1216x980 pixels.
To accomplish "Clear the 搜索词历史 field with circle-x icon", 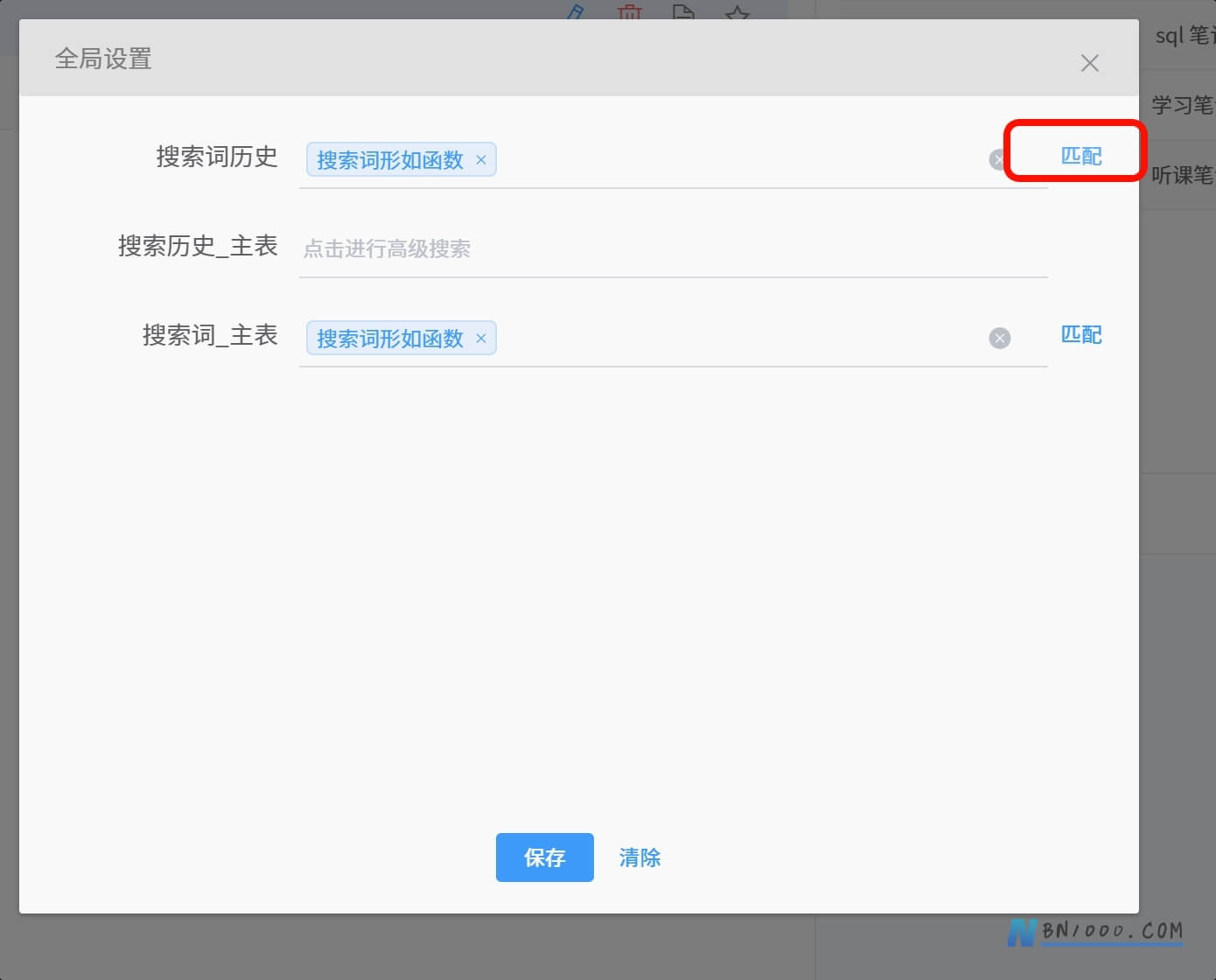I will click(998, 159).
